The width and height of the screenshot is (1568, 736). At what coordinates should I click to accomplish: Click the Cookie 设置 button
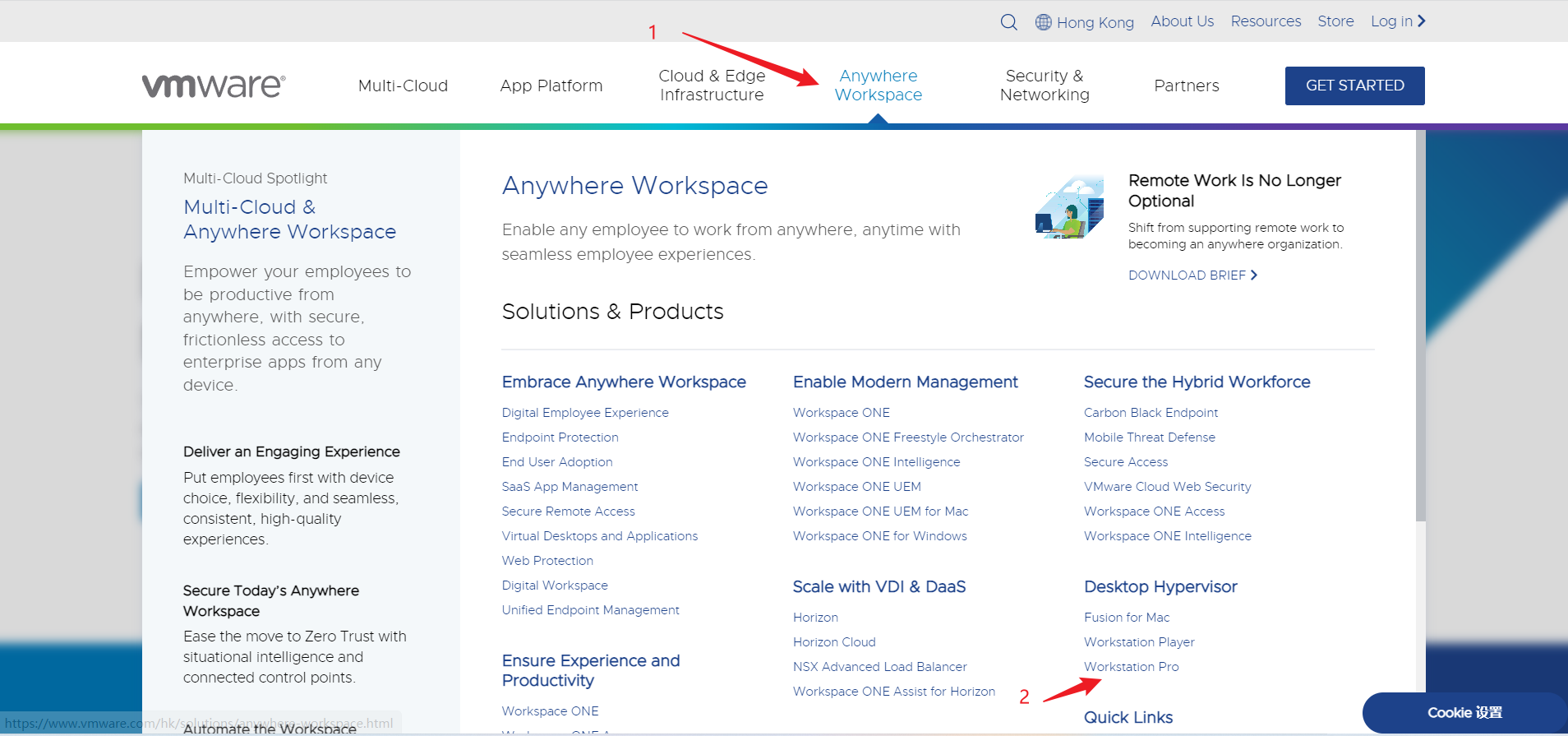coord(1464,713)
